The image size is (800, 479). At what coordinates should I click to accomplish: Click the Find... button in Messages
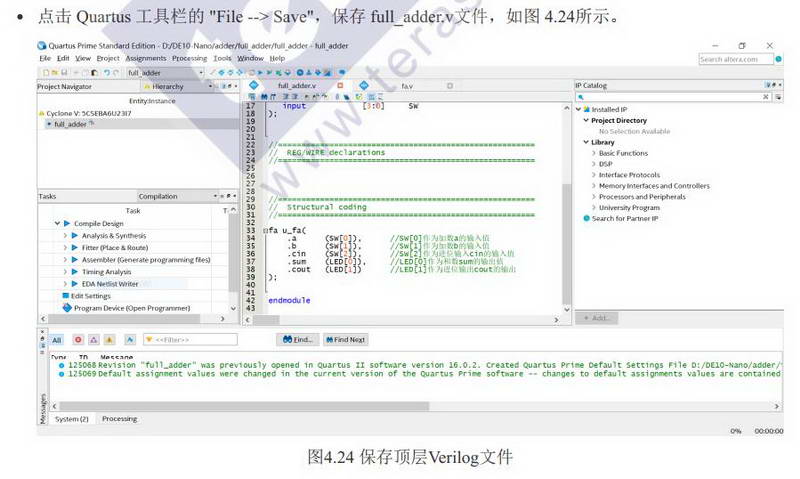click(x=297, y=340)
